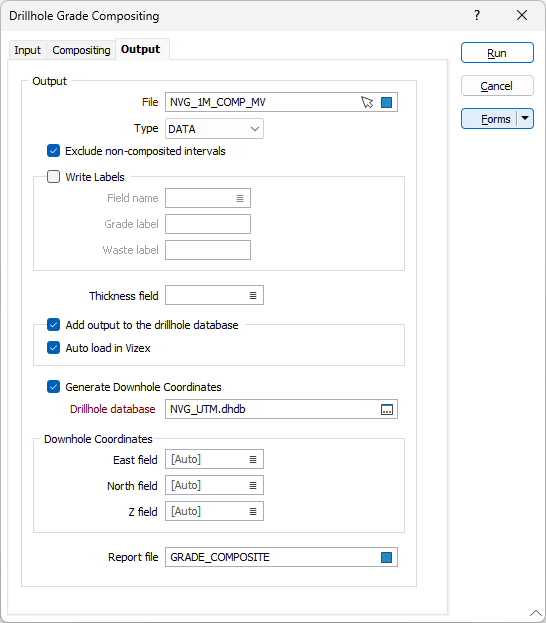Switch to the Input tab
Screen dimensions: 546x623
point(27,50)
